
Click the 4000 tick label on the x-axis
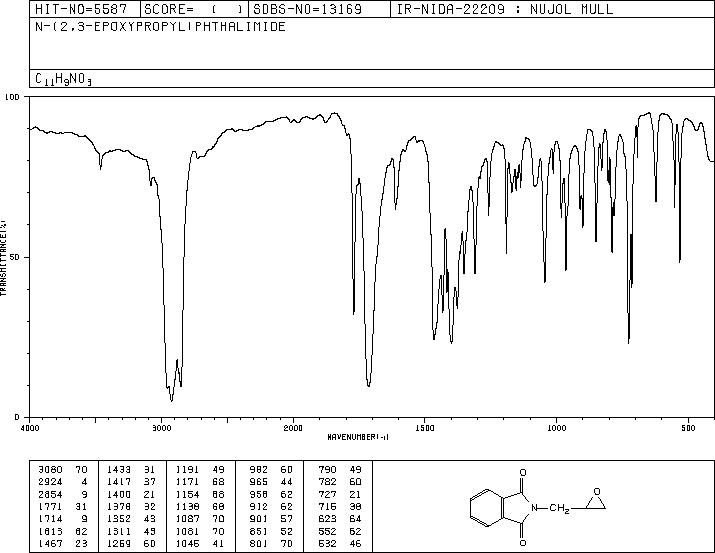click(30, 428)
